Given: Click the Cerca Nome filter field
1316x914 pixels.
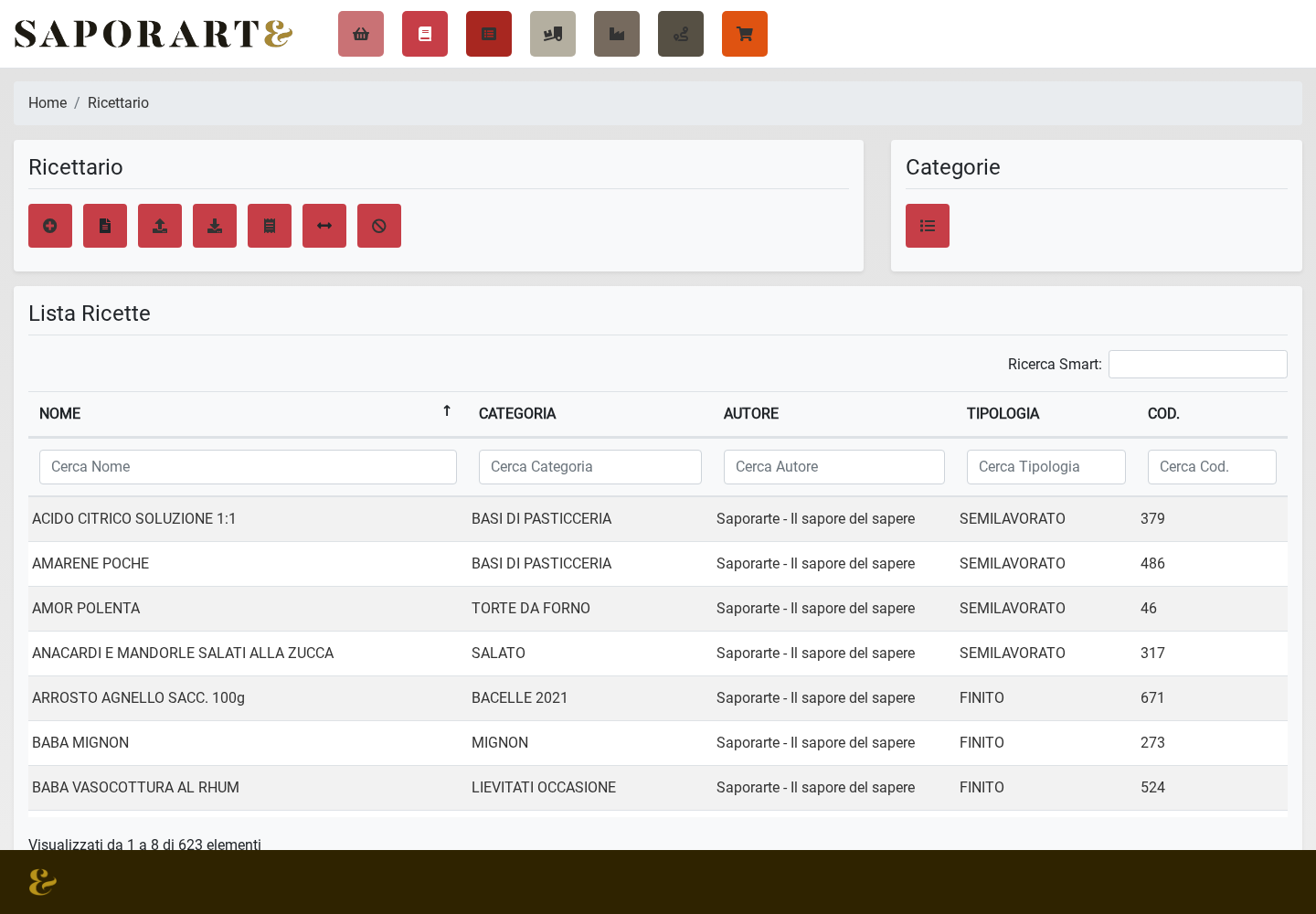Looking at the screenshot, I should (248, 467).
